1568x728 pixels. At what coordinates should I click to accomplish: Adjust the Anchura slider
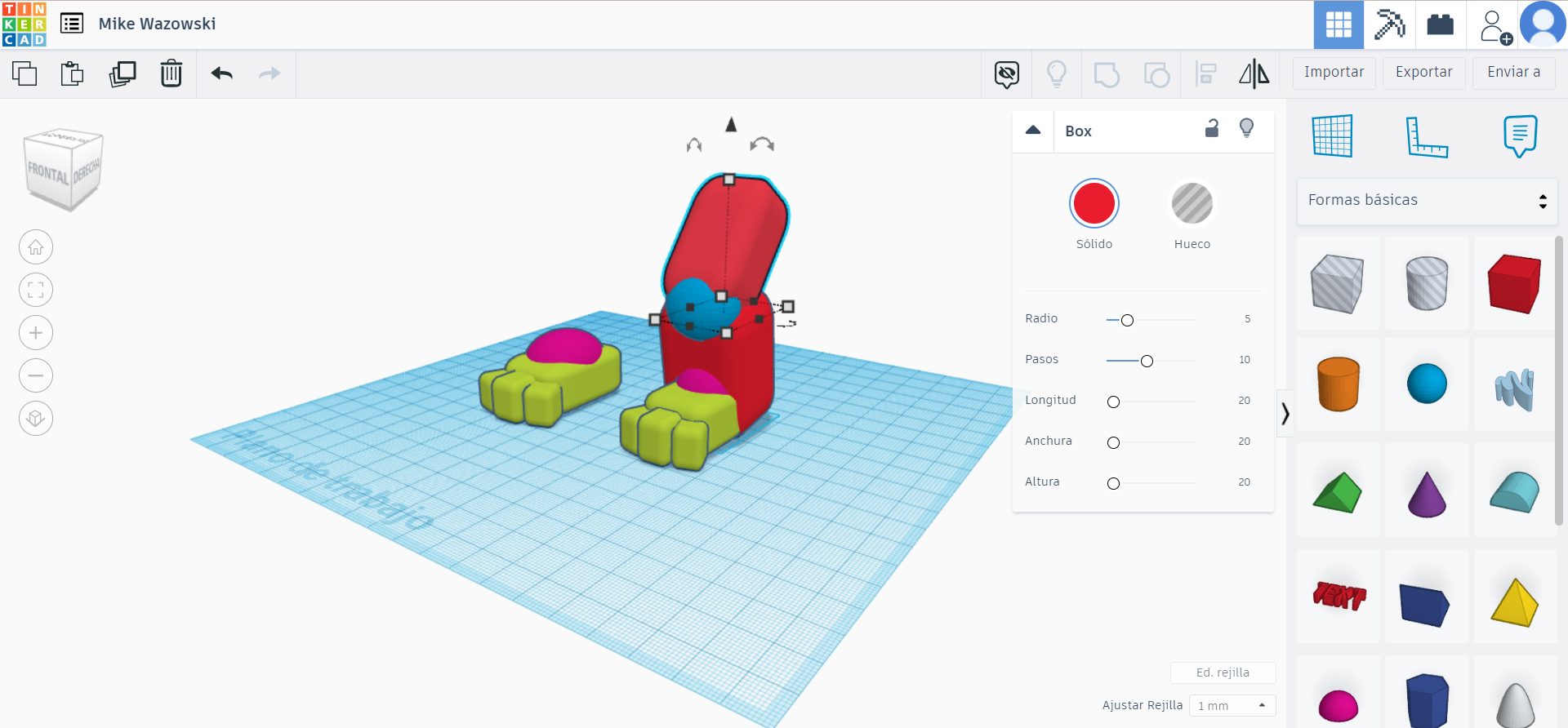[1113, 442]
